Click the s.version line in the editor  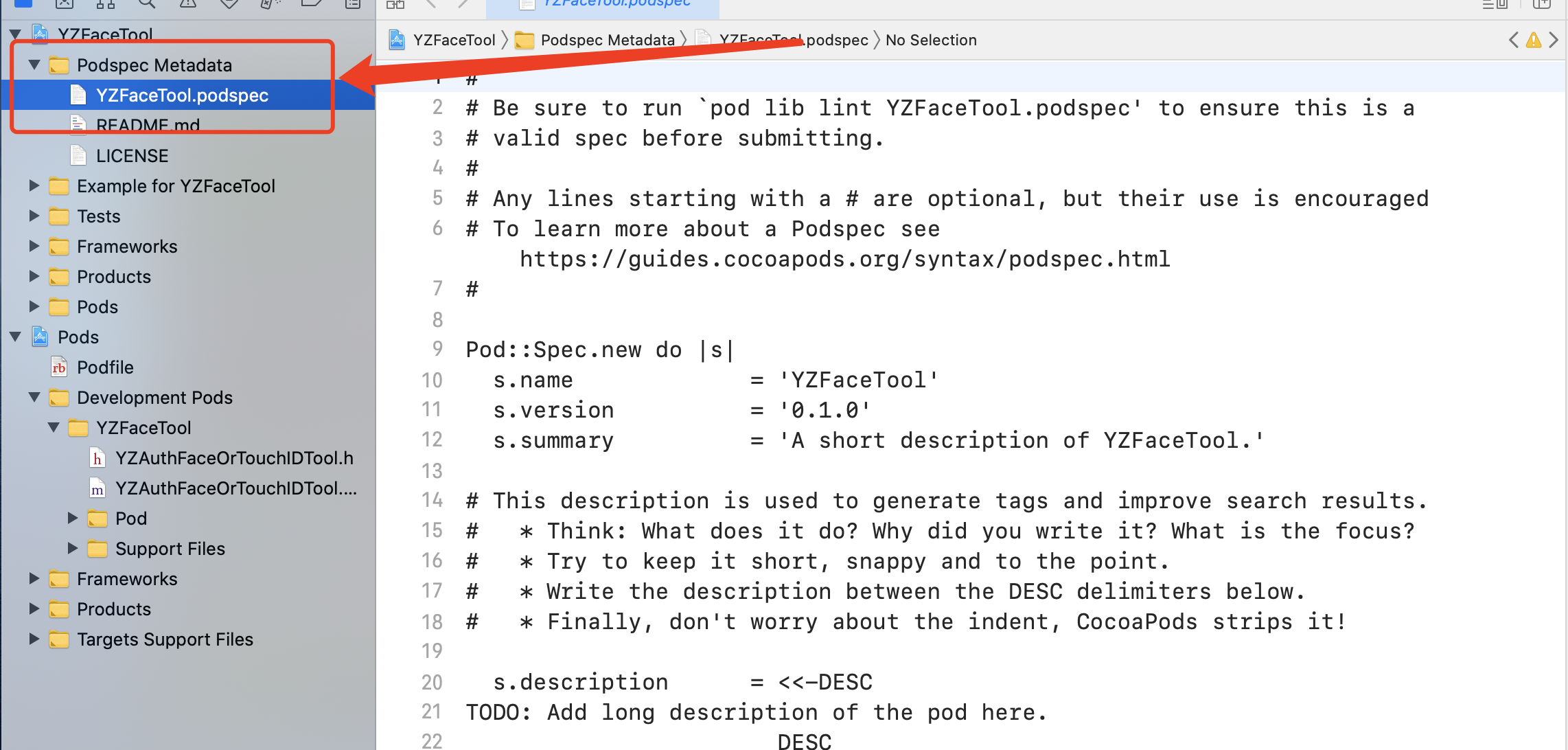click(x=553, y=410)
